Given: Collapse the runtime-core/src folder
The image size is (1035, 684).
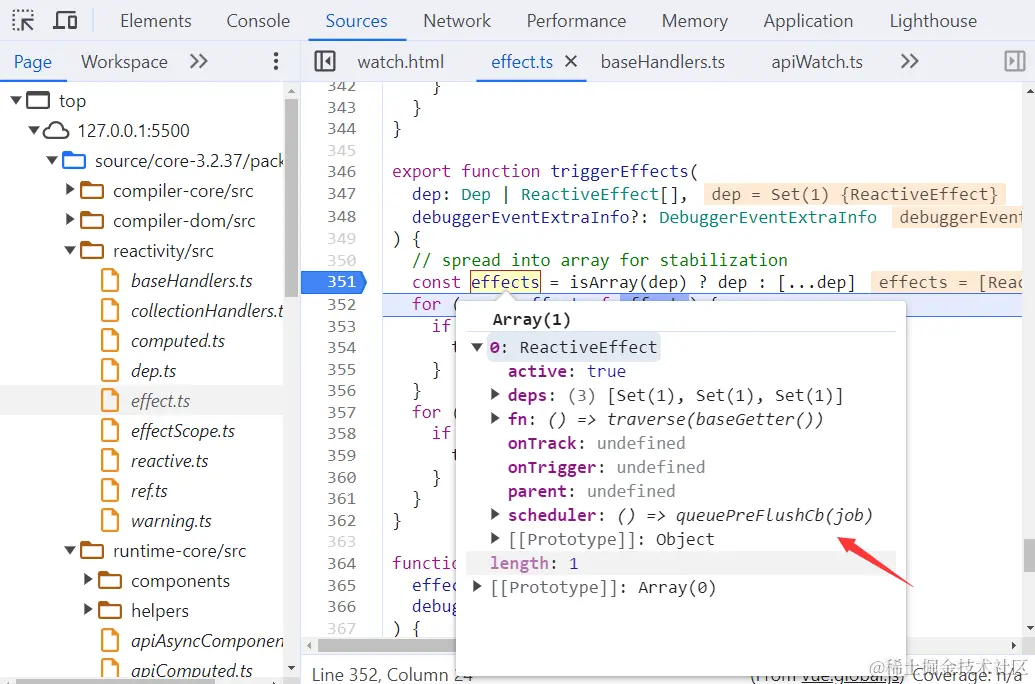Looking at the screenshot, I should tap(70, 550).
